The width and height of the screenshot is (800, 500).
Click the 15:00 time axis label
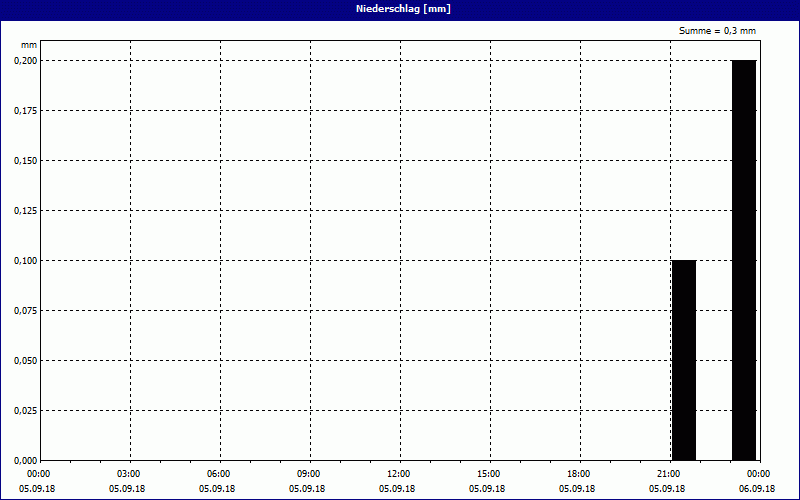(x=488, y=473)
